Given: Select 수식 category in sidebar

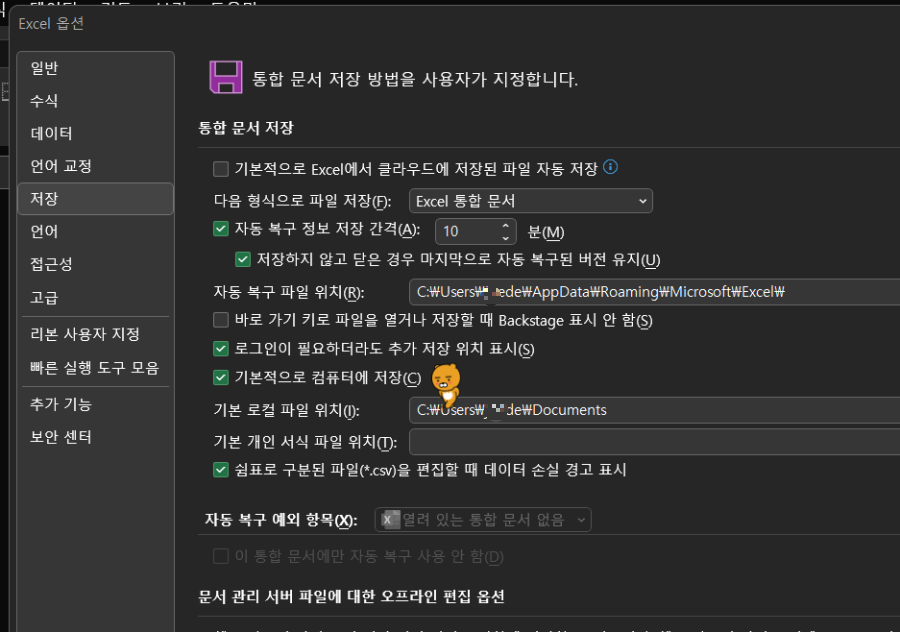Looking at the screenshot, I should tap(96, 100).
